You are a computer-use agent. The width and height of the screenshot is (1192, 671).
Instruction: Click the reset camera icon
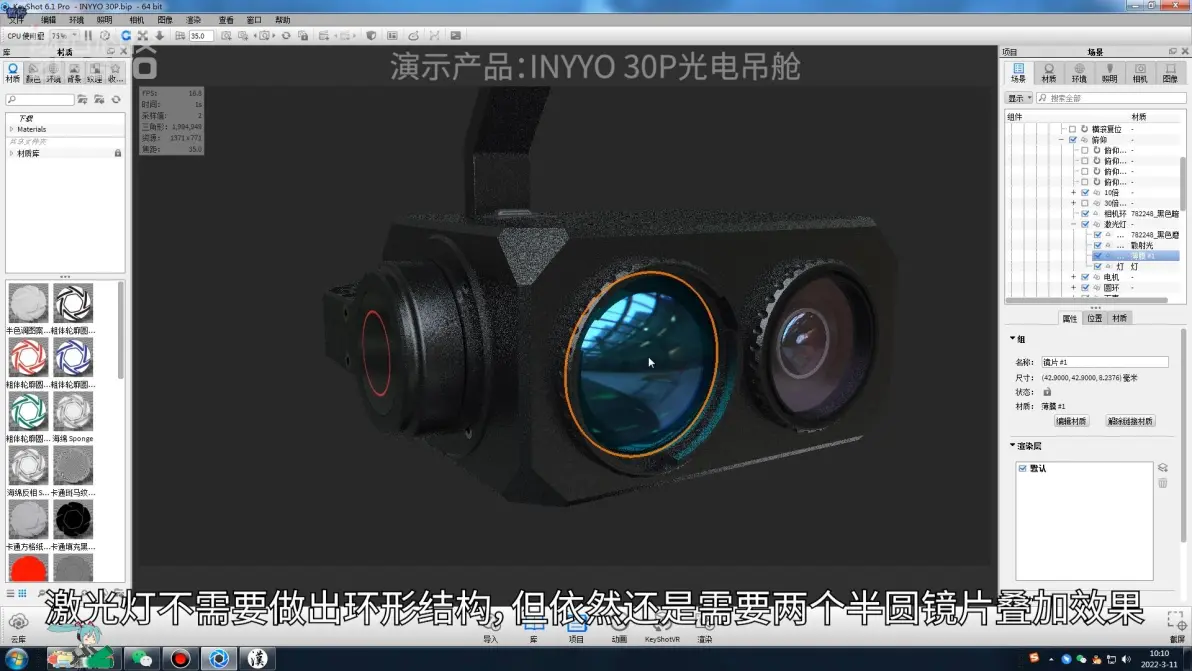(286, 36)
